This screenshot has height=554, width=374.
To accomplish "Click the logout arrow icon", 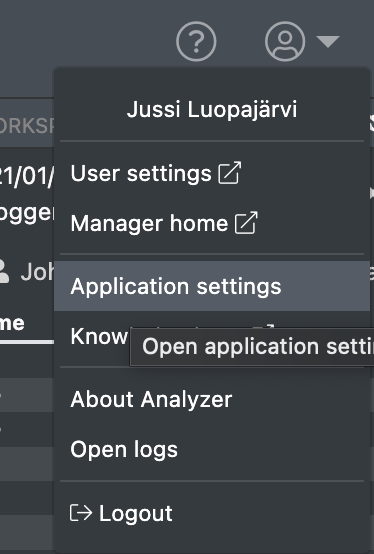I will pyautogui.click(x=81, y=513).
